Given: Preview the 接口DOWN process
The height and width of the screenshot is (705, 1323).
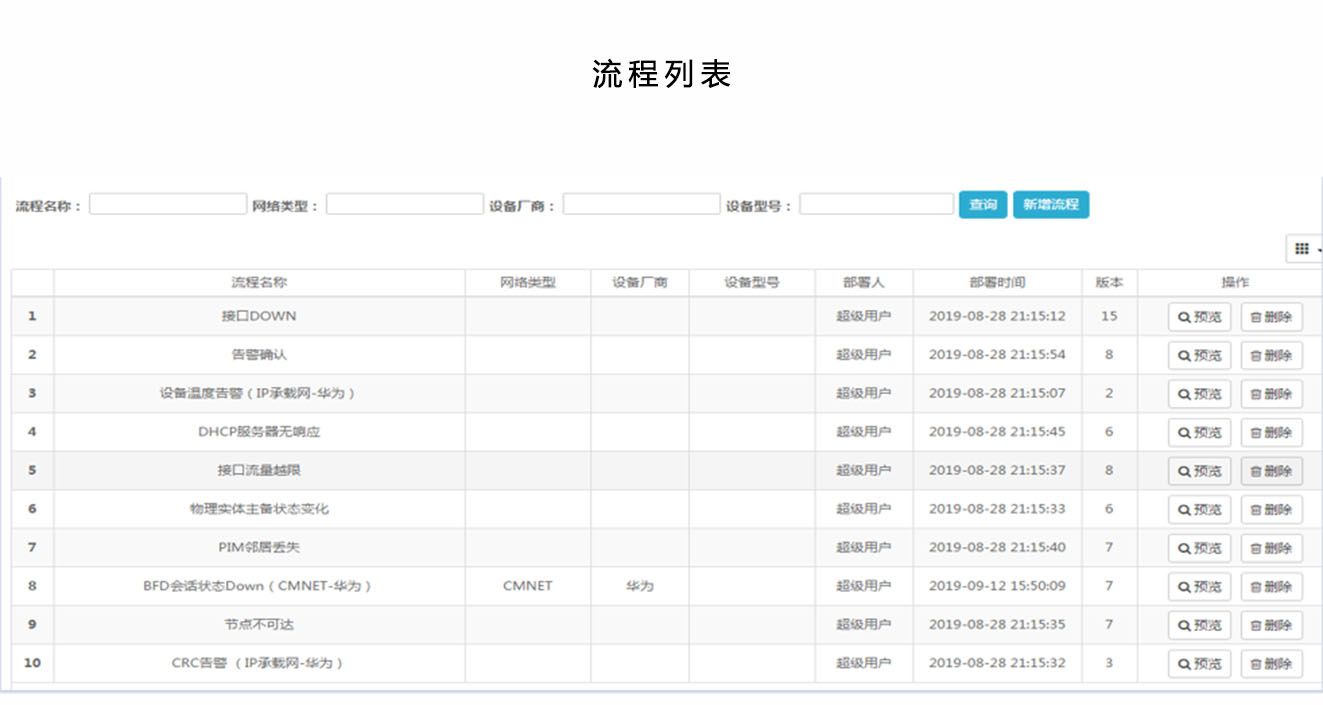Looking at the screenshot, I should click(x=1199, y=317).
